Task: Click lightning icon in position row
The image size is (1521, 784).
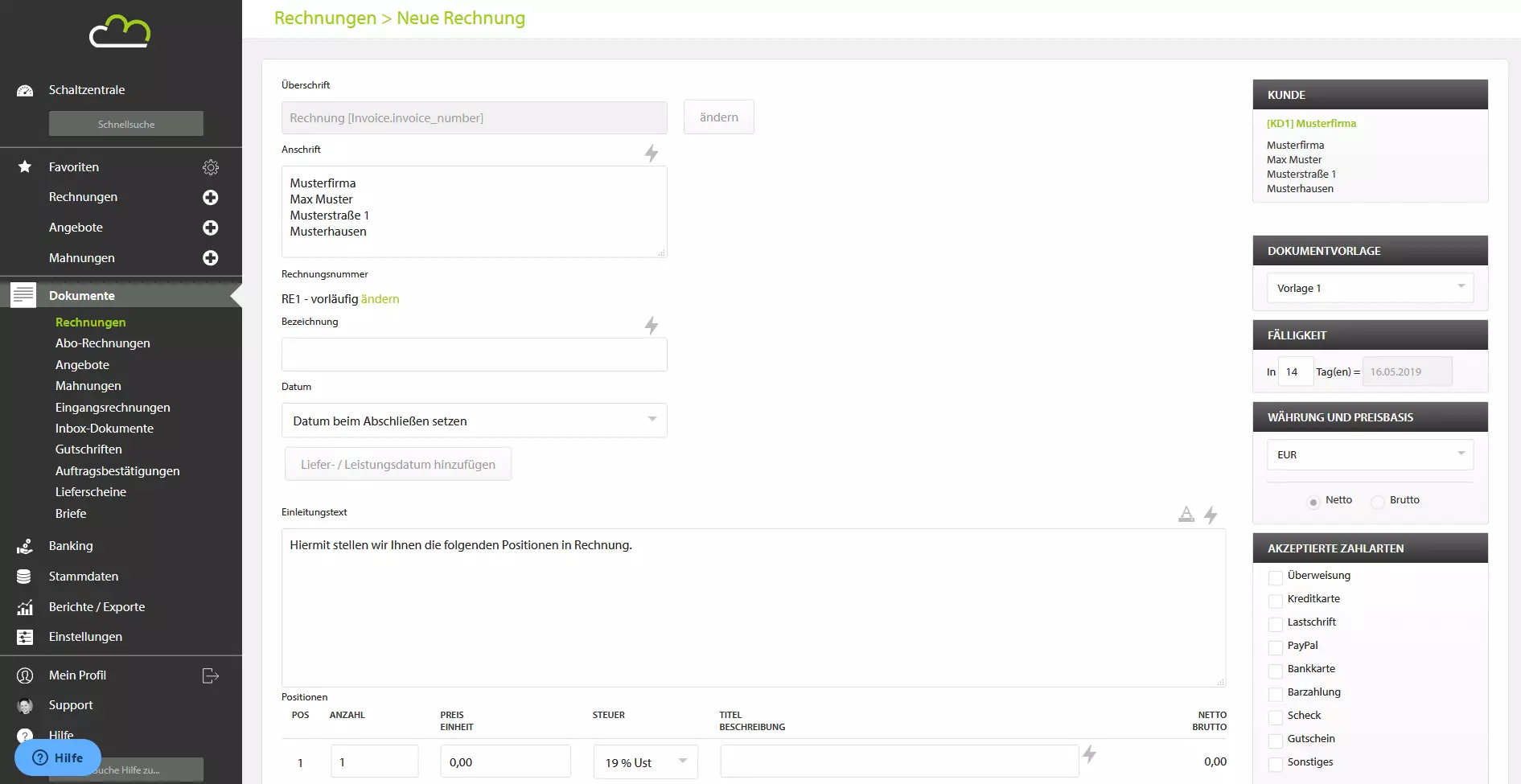Action: tap(1090, 754)
